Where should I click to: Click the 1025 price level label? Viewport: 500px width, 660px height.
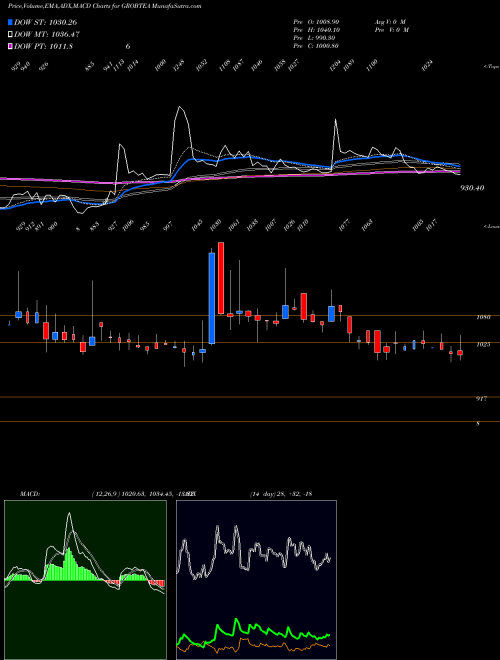483,345
